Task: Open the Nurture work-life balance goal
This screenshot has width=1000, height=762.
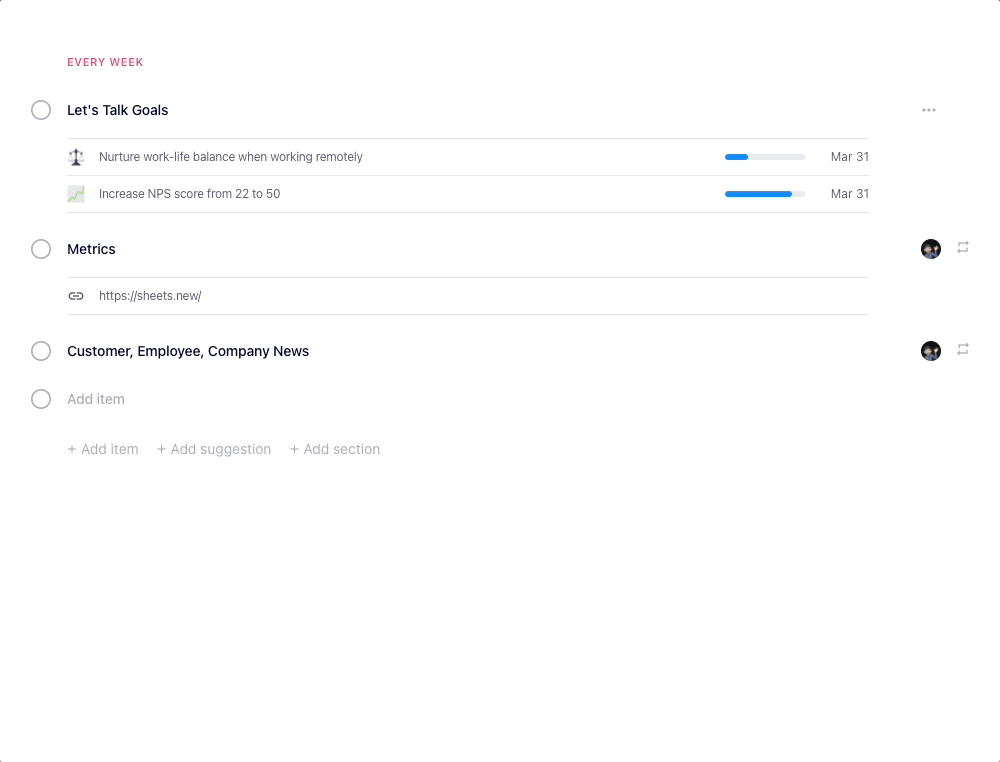Action: [x=230, y=157]
